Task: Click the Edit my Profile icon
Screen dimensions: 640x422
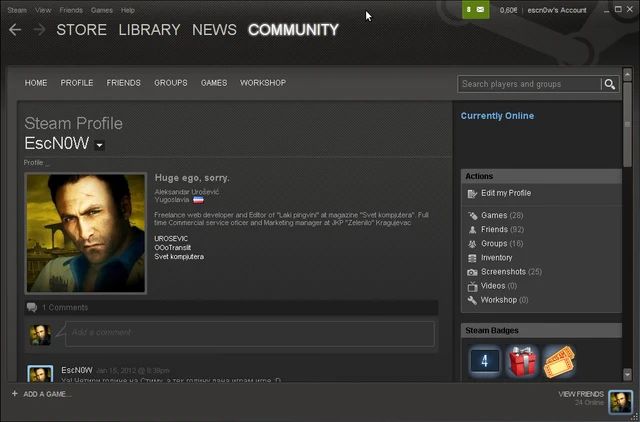Action: [x=472, y=193]
